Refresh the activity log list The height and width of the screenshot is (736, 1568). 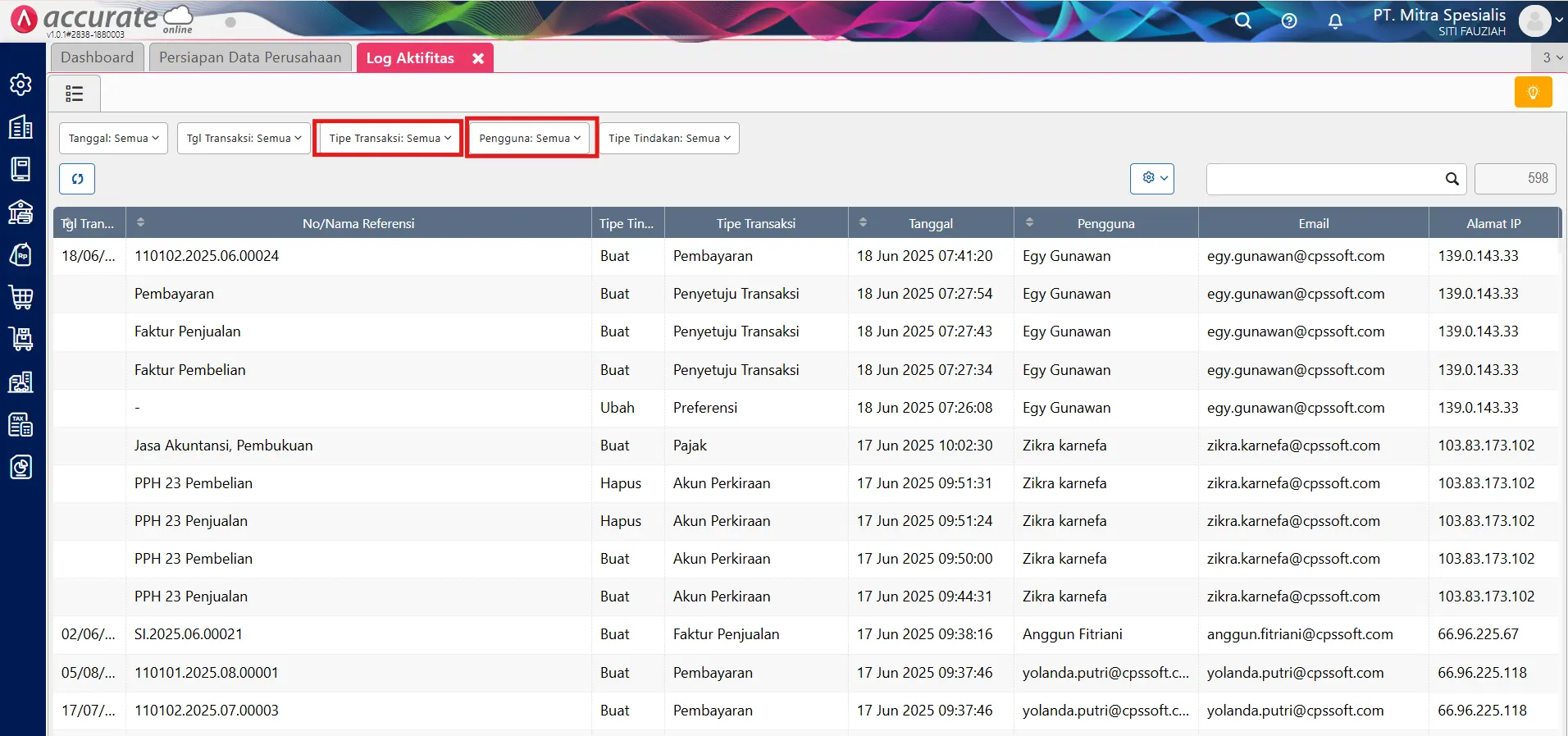point(77,179)
